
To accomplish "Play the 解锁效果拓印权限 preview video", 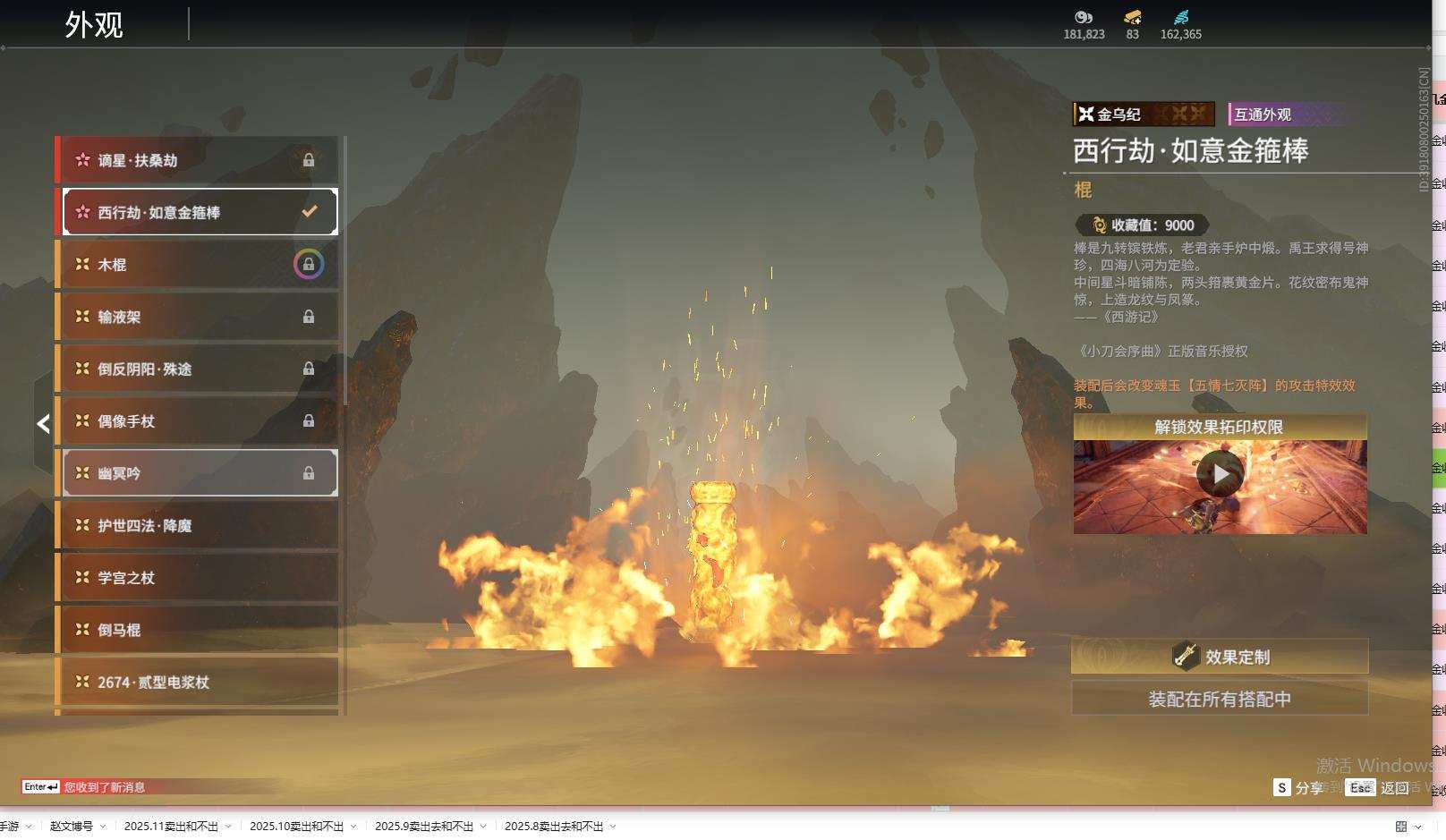I will click(1221, 474).
